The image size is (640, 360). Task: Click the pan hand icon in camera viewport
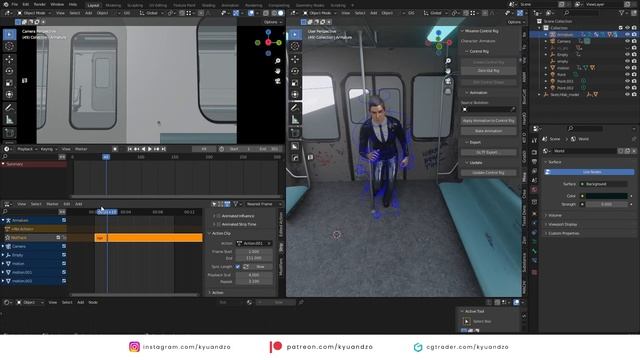coord(278,71)
